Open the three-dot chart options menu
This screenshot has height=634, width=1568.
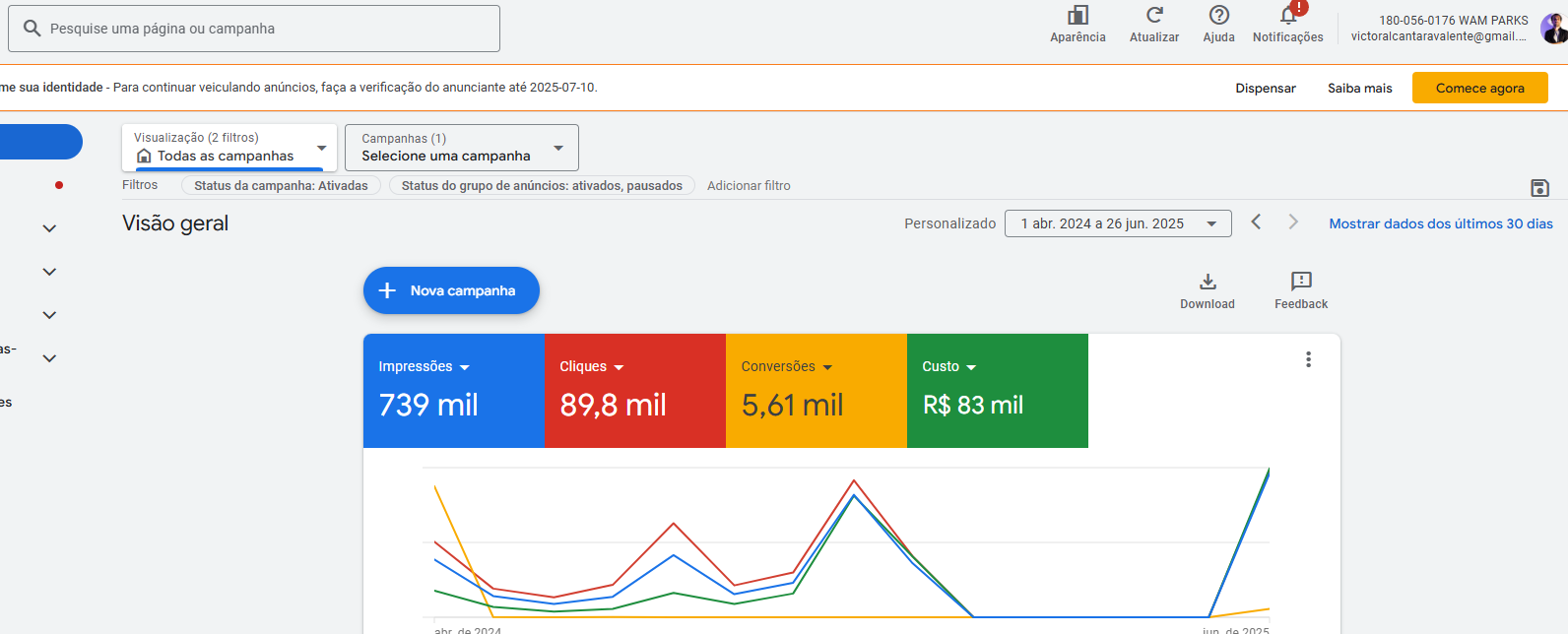point(1308,360)
